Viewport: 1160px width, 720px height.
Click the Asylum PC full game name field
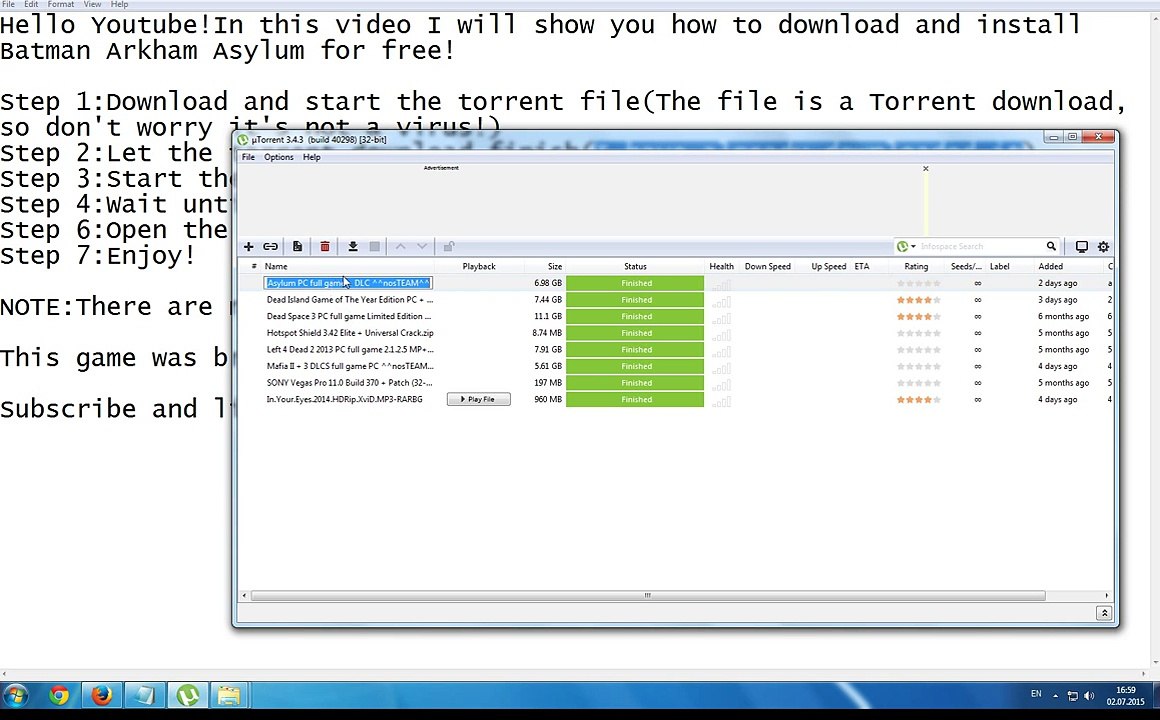click(x=348, y=283)
